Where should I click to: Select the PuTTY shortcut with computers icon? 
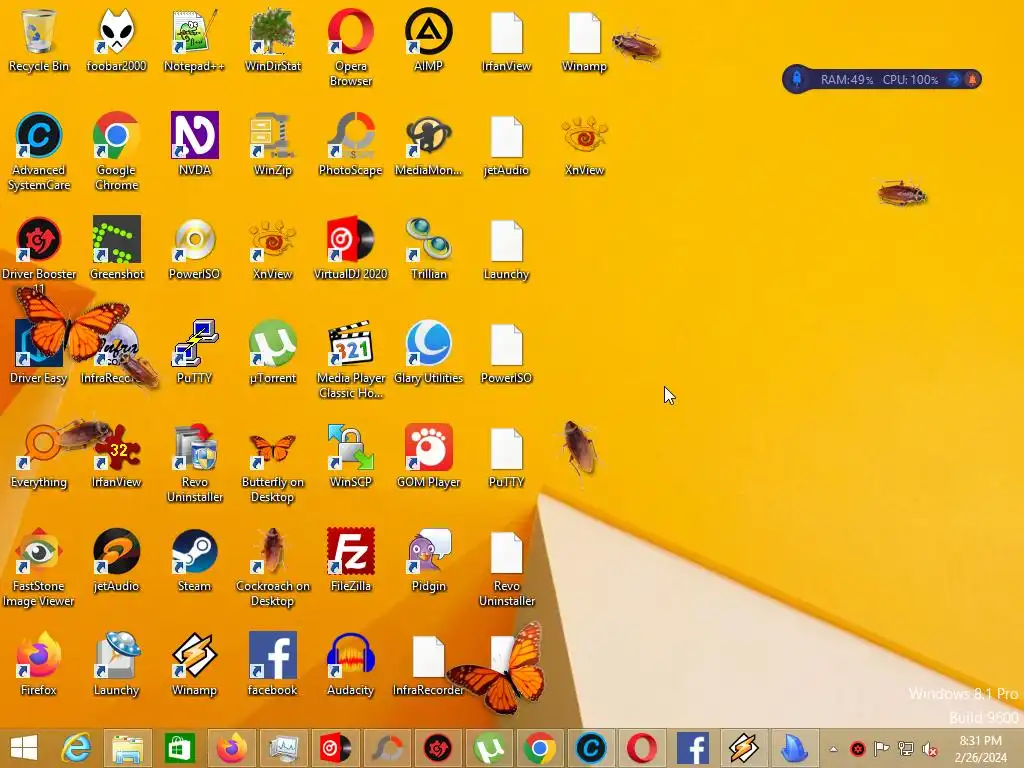(x=194, y=352)
